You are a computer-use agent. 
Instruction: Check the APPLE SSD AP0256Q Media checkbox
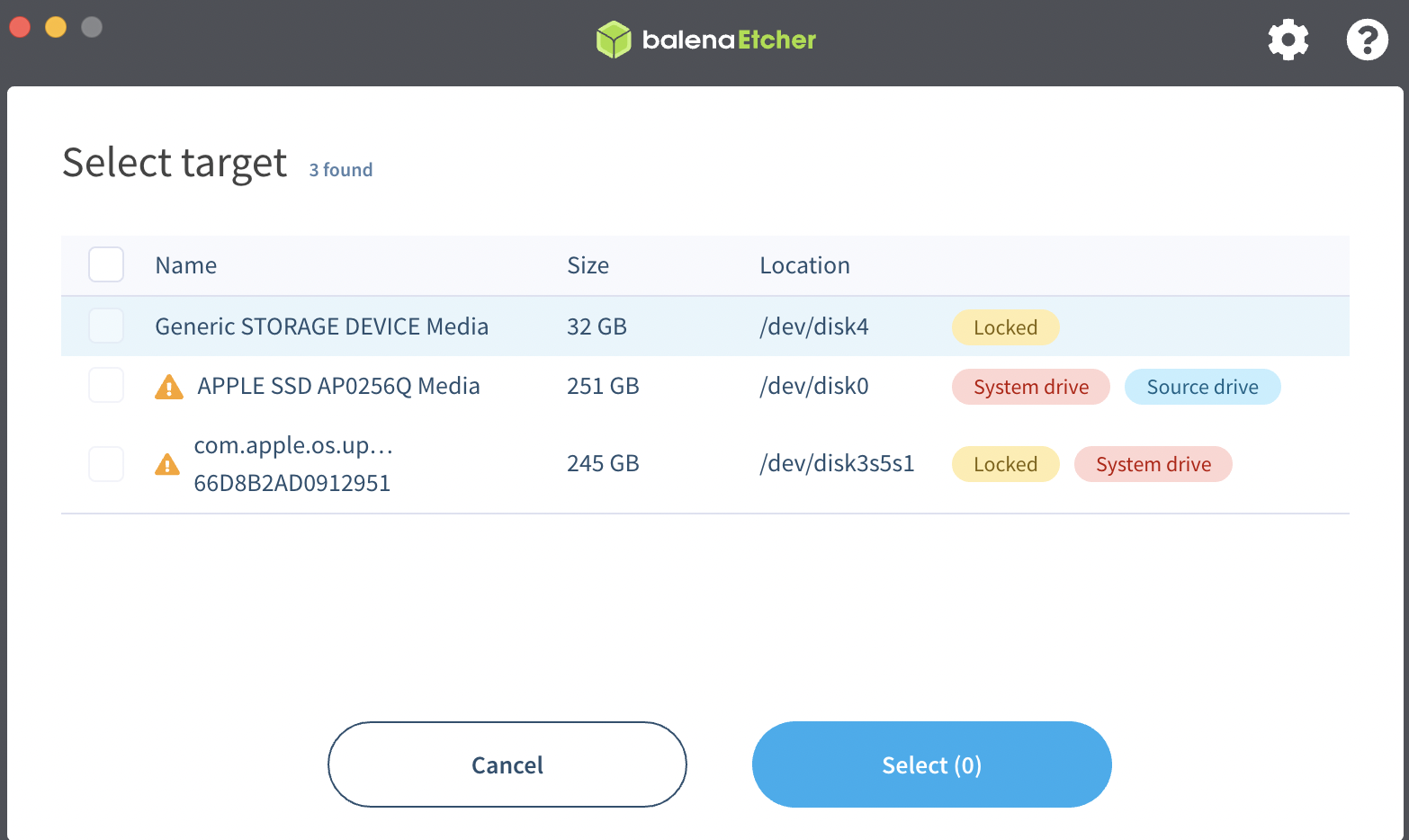point(106,386)
